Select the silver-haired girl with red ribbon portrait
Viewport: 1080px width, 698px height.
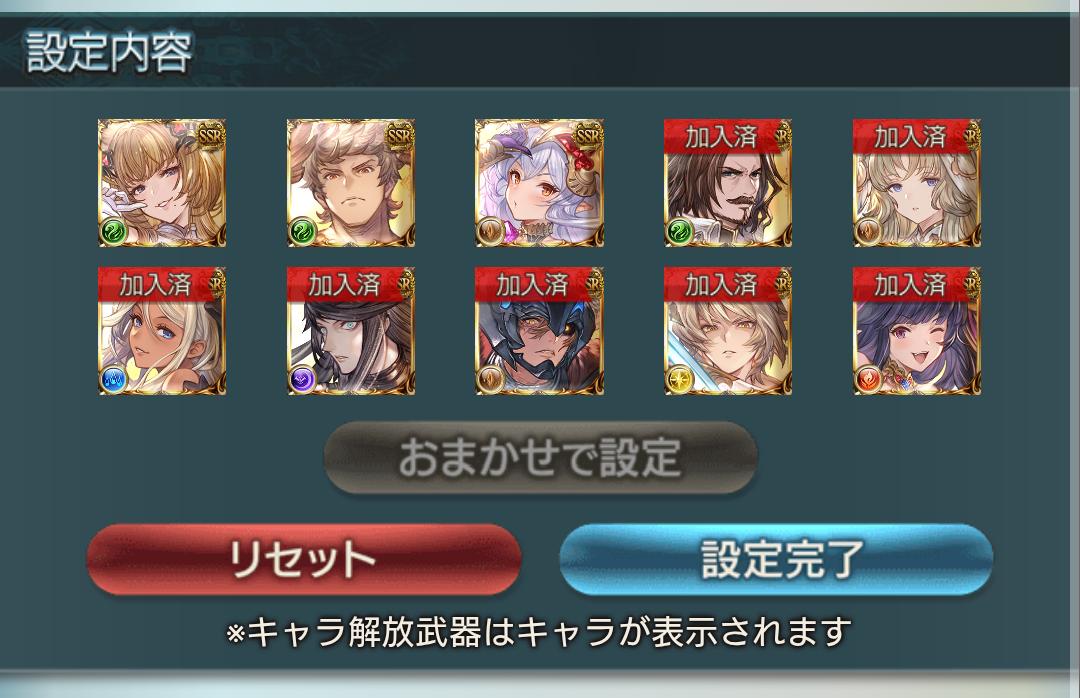click(x=539, y=183)
